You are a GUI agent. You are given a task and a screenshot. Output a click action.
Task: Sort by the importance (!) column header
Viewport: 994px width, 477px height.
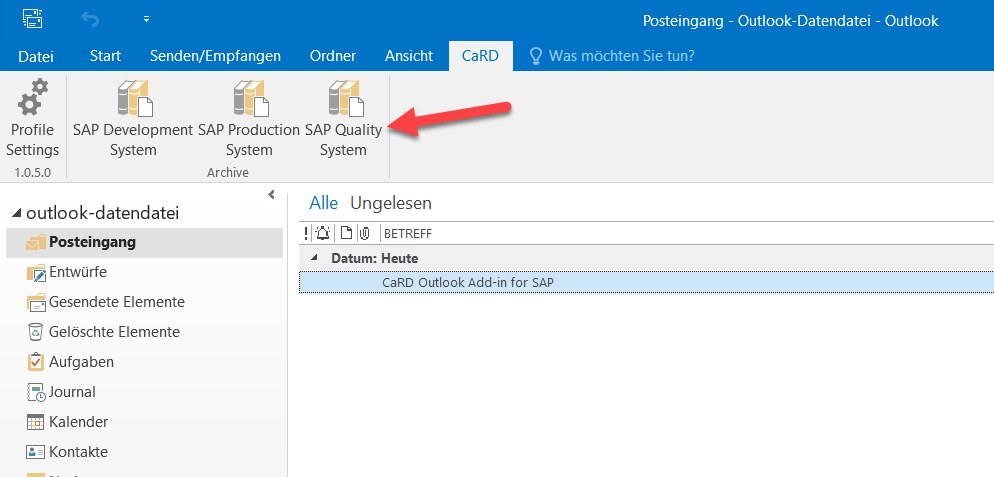click(306, 233)
